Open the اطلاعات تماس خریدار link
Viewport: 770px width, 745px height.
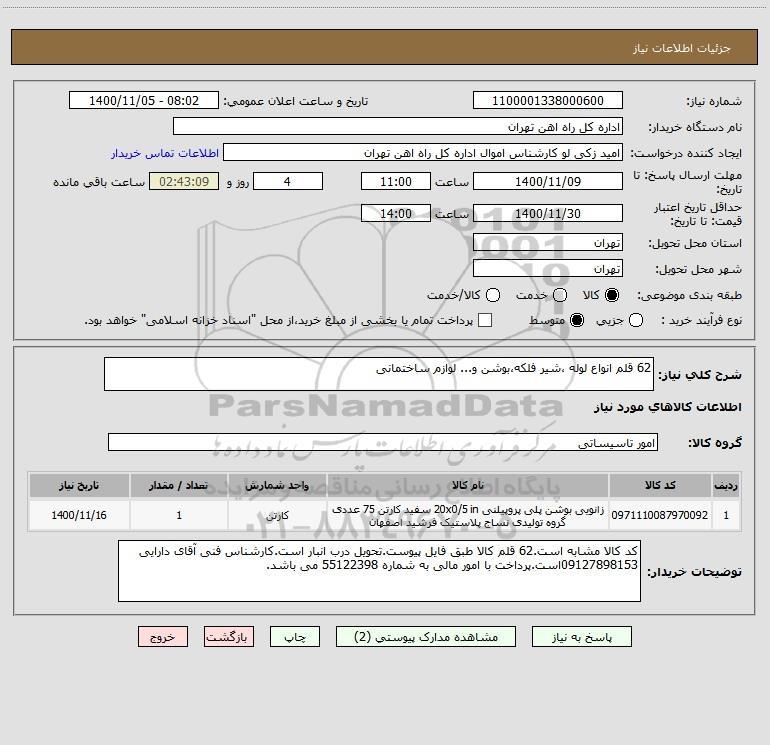165,153
